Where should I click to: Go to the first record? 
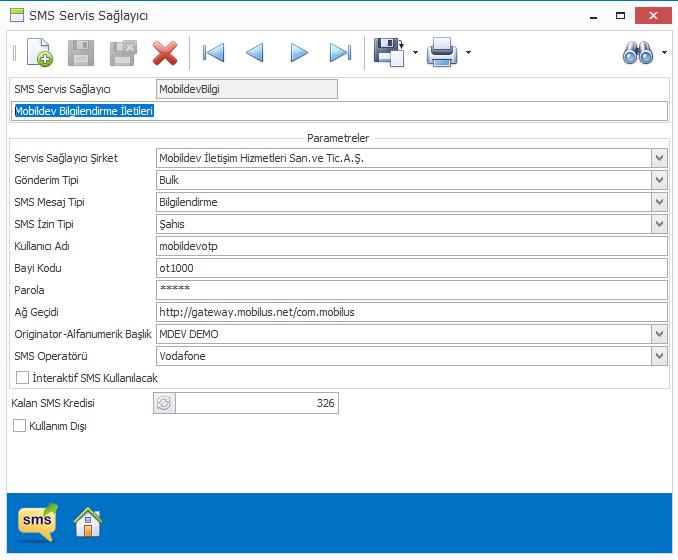pos(213,53)
